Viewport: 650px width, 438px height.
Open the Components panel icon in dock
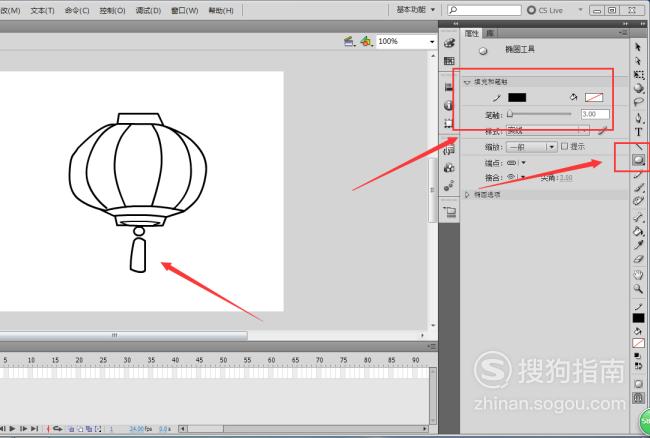point(449,168)
